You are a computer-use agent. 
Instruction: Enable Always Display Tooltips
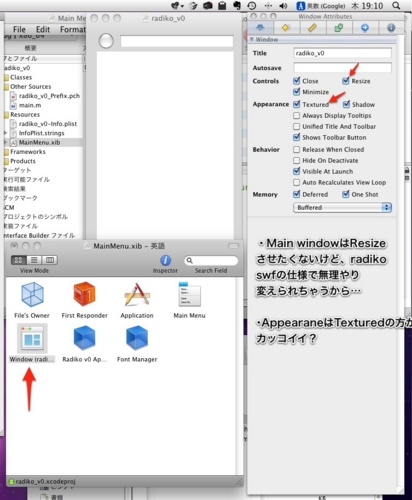tap(296, 115)
